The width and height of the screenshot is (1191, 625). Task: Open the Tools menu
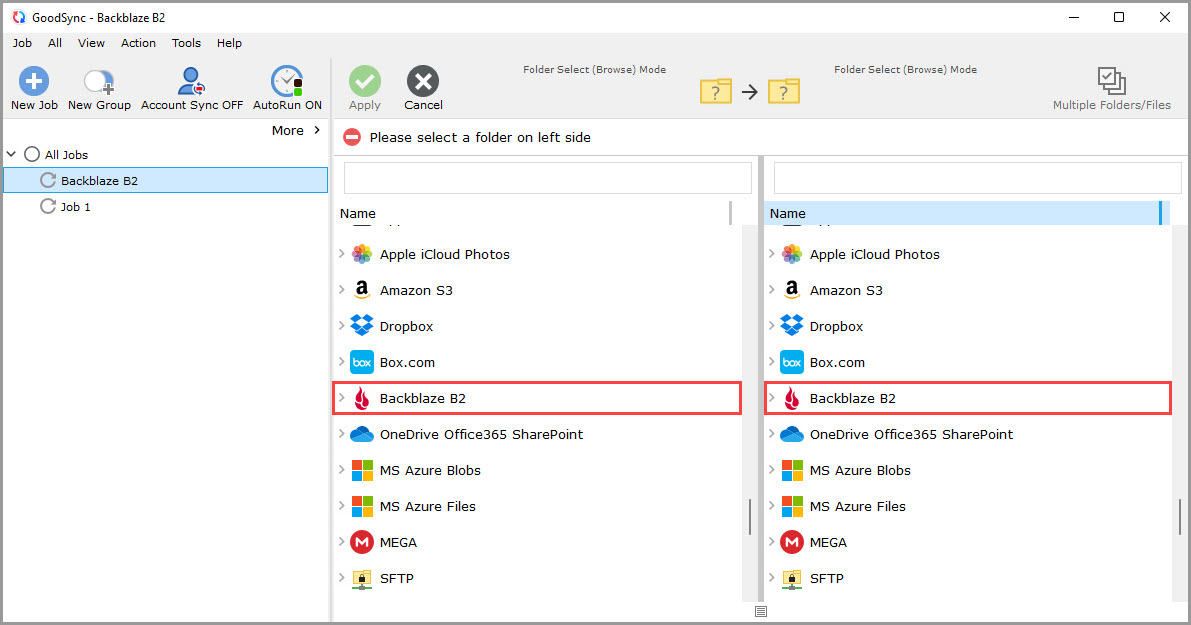pos(186,43)
